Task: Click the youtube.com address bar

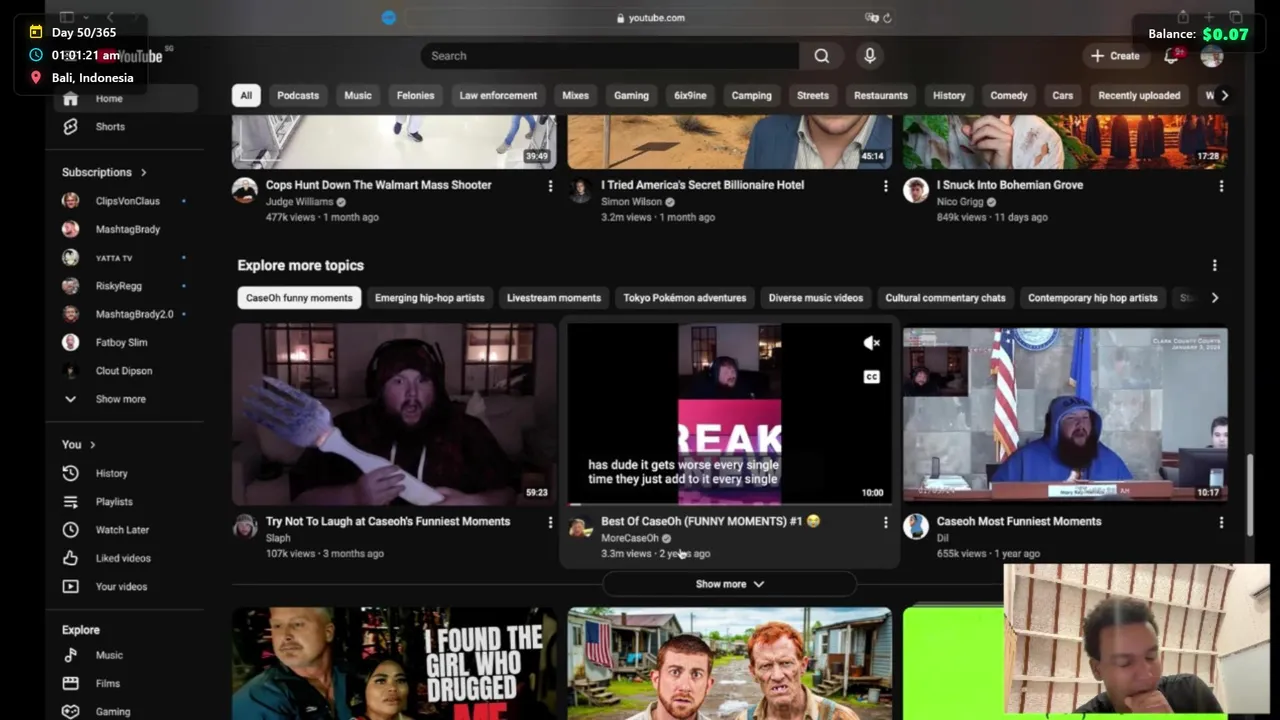Action: pos(650,18)
